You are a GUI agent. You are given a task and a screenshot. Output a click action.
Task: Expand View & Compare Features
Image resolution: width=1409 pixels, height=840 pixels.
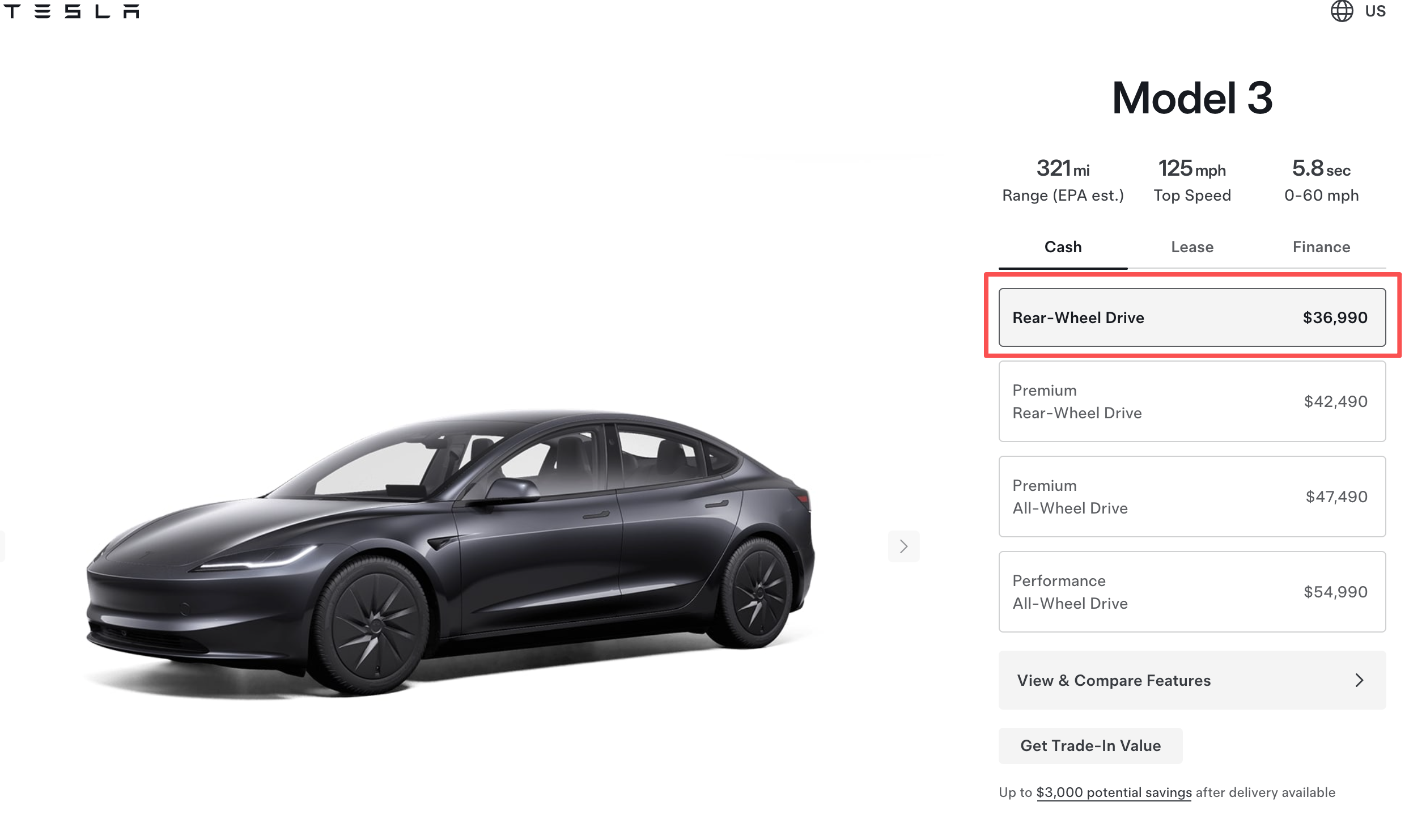click(x=1114, y=680)
